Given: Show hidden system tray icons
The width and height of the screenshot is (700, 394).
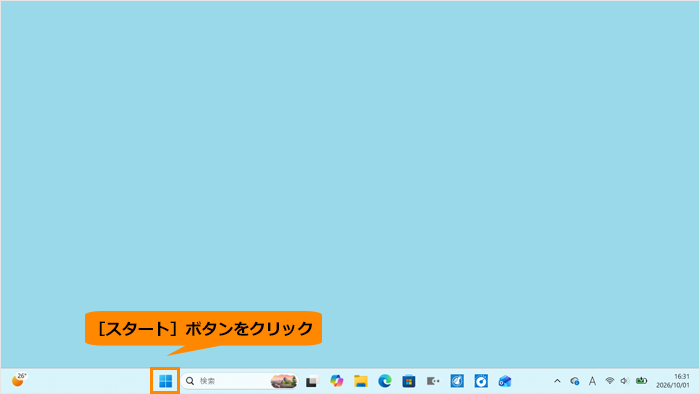Looking at the screenshot, I should 557,381.
